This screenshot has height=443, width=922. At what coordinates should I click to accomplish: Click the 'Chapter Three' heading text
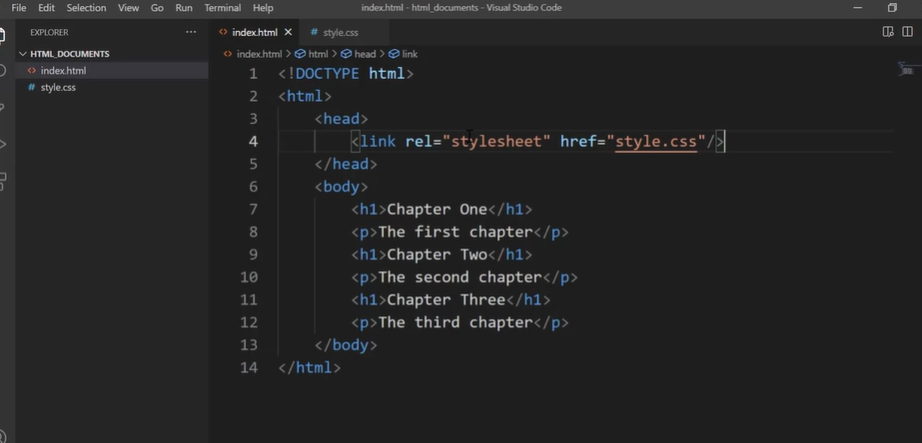coord(446,300)
